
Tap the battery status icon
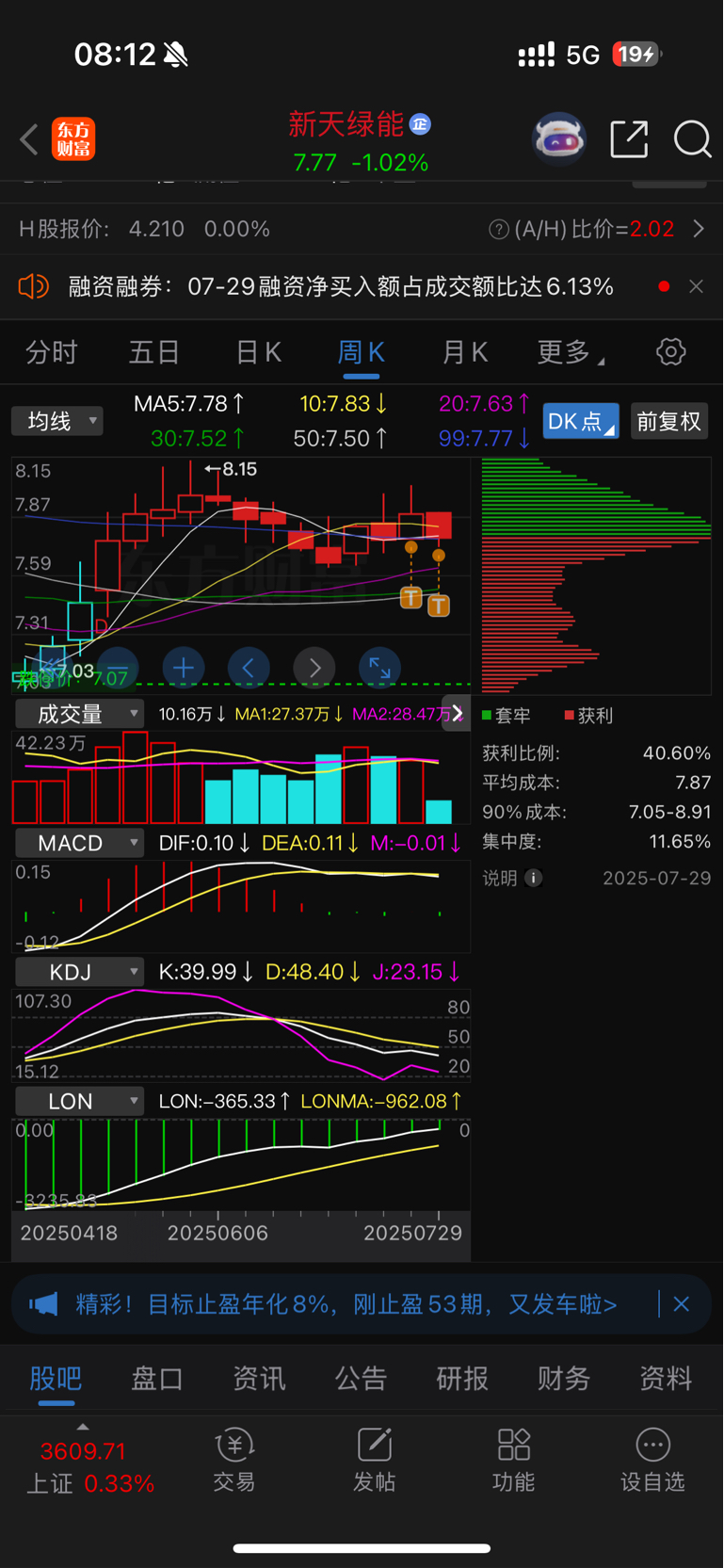pyautogui.click(x=637, y=55)
